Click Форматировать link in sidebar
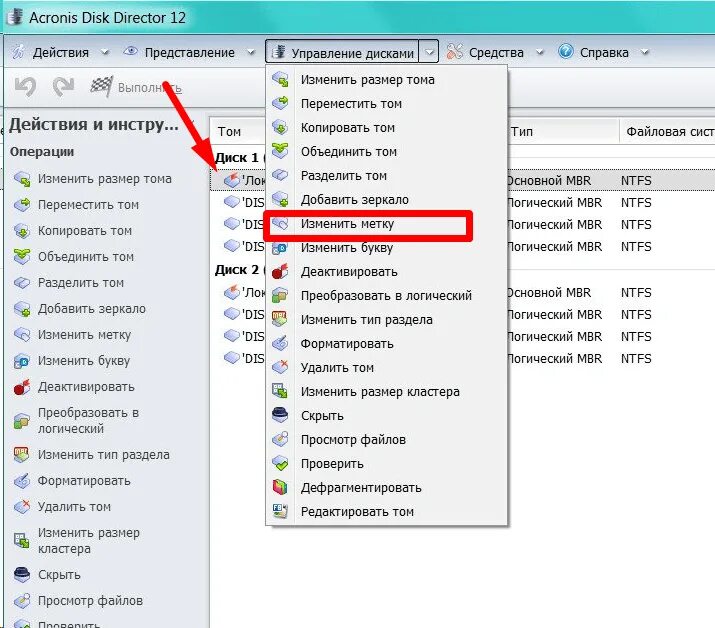Screen dimensions: 715x628 84,481
